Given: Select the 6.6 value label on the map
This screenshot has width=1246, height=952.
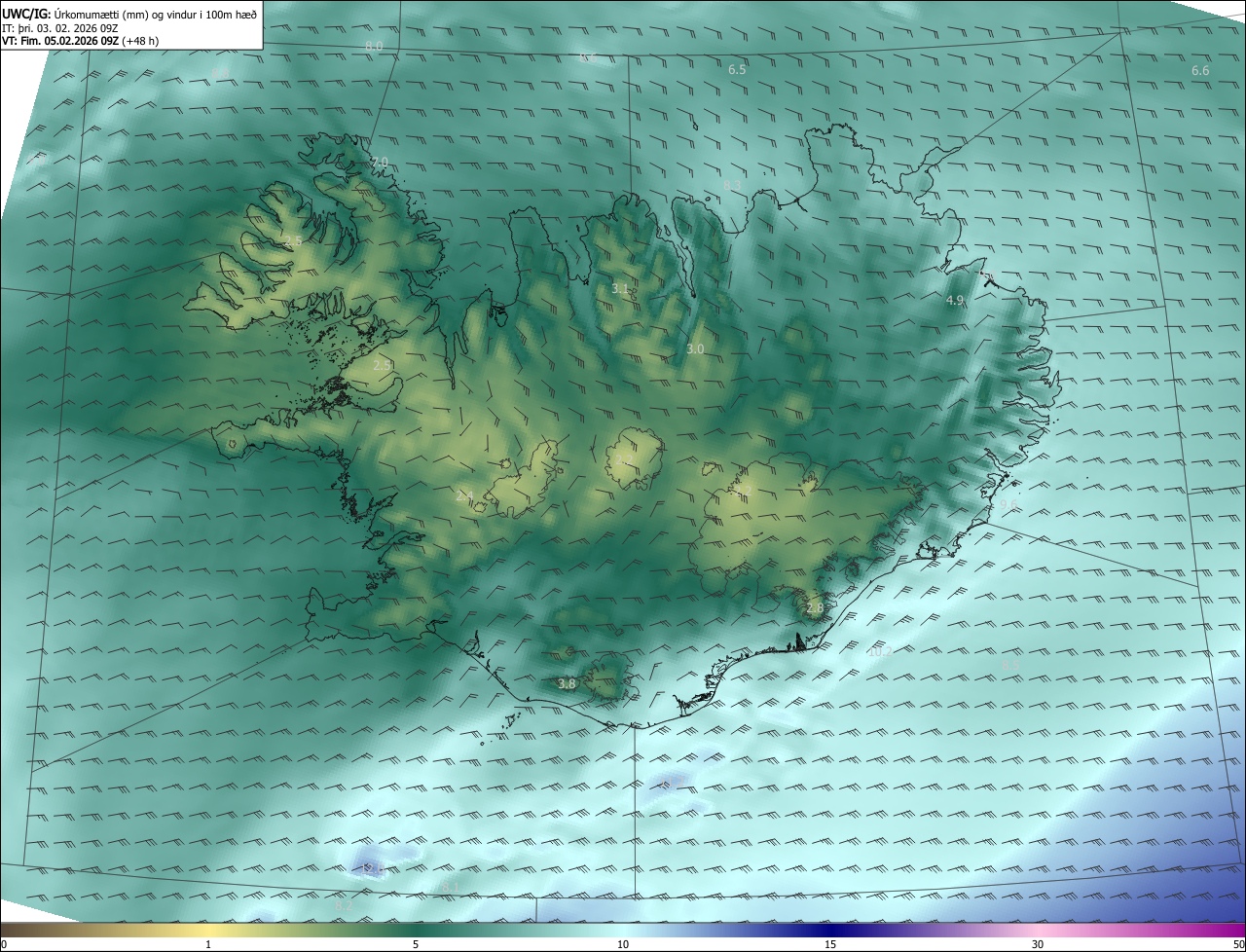Looking at the screenshot, I should pos(1200,71).
